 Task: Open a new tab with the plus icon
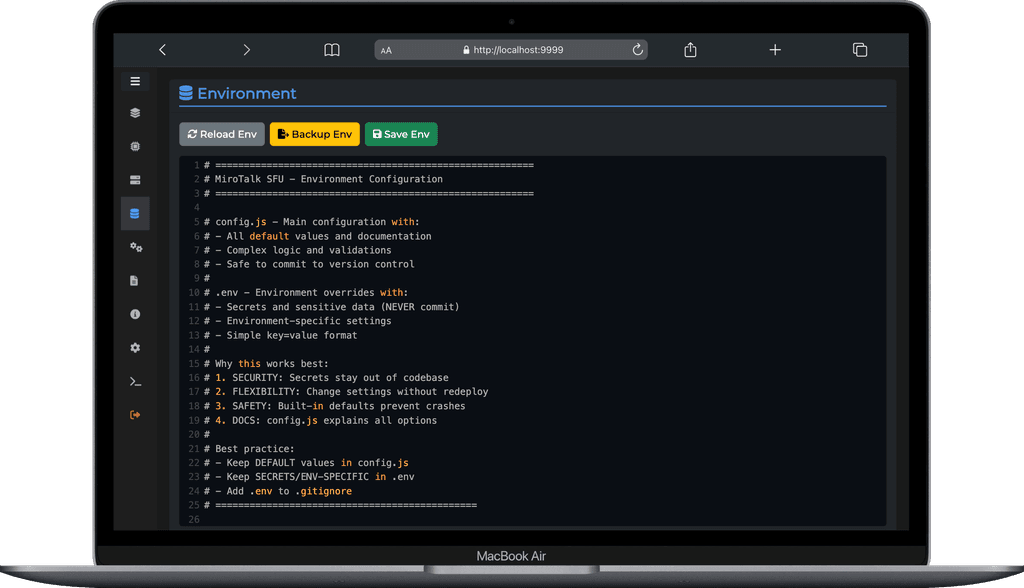(x=775, y=50)
